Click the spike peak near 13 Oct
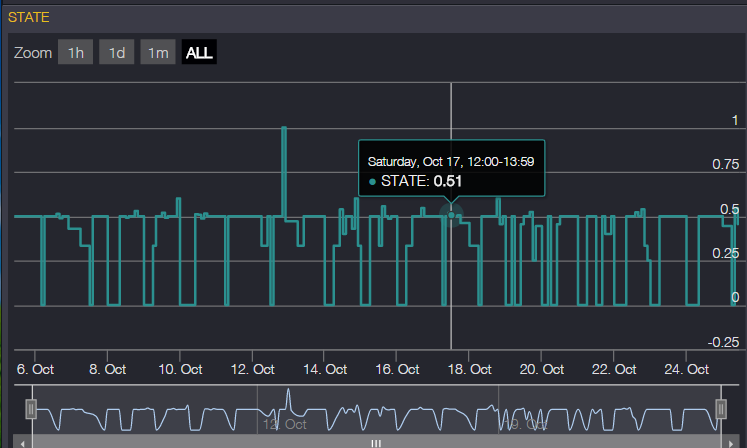The width and height of the screenshot is (747, 448). (284, 128)
